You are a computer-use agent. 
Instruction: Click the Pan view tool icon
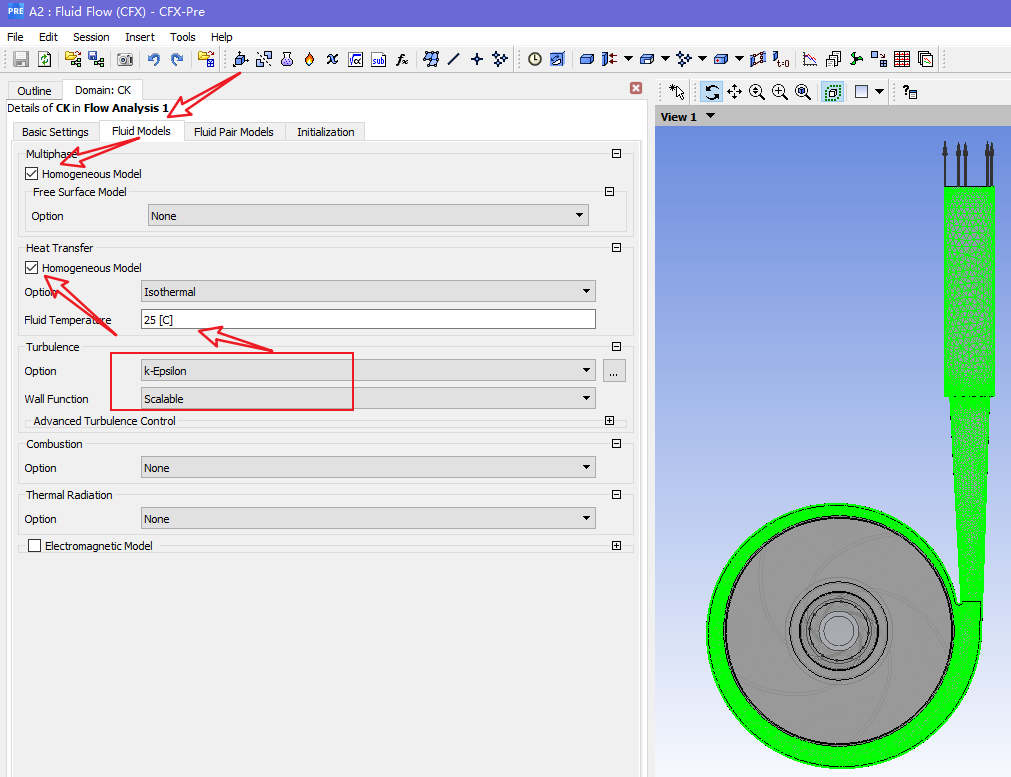pyautogui.click(x=734, y=92)
